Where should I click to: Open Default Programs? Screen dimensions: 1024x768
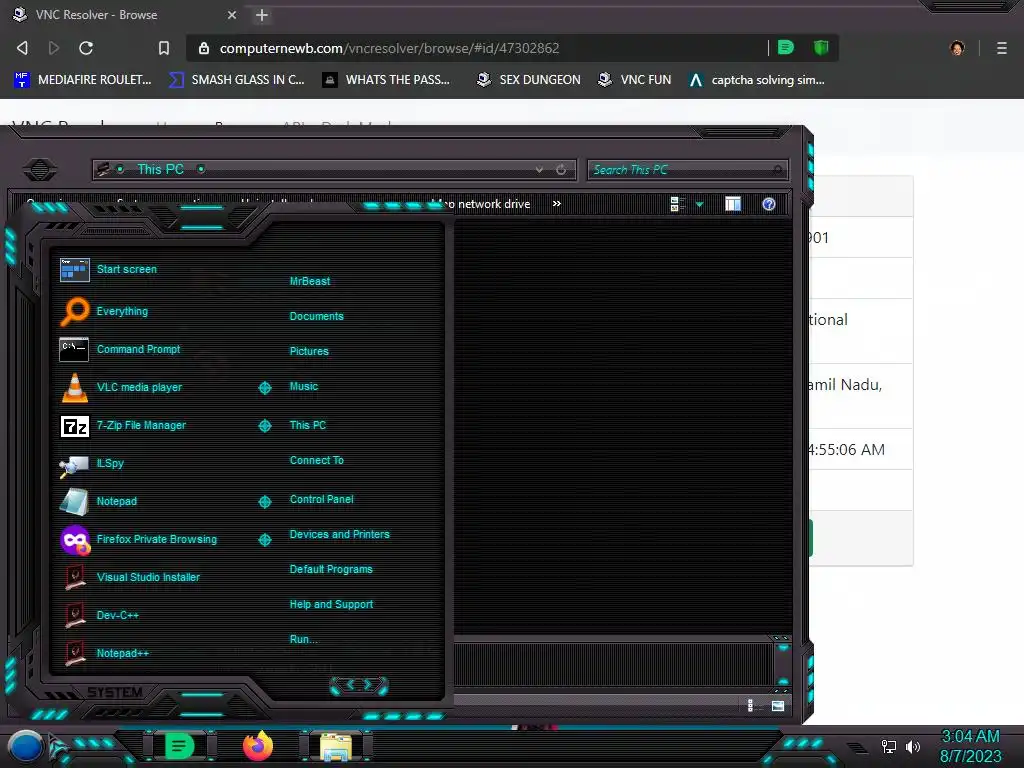(x=331, y=569)
